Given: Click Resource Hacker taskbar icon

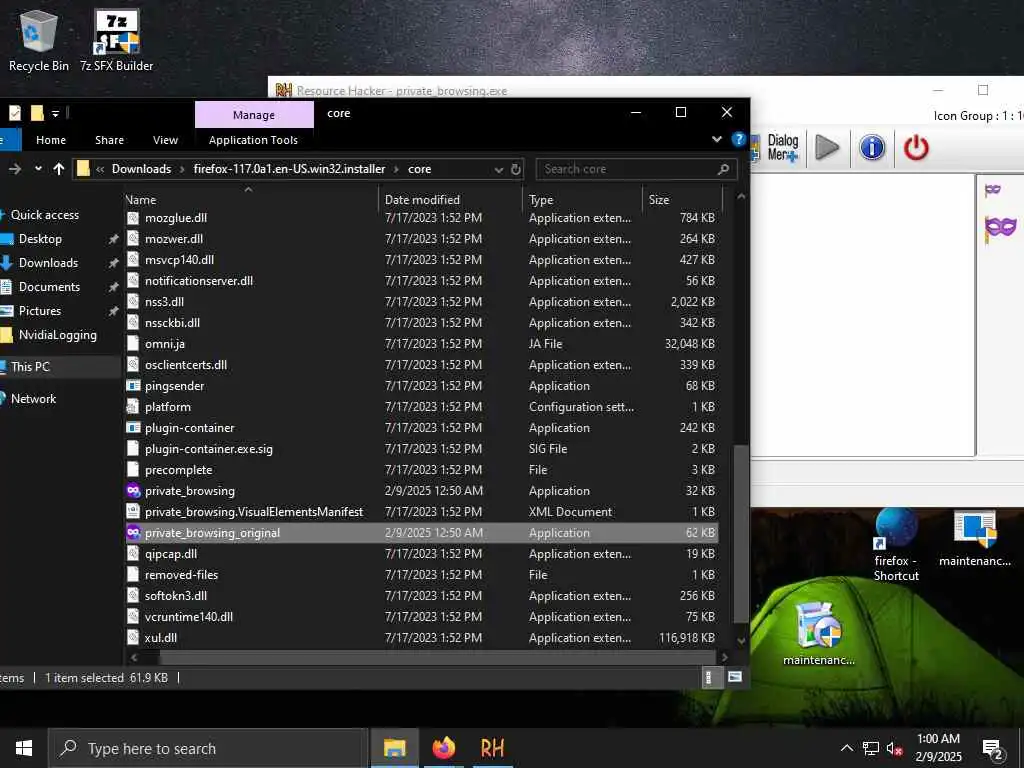Looking at the screenshot, I should (x=492, y=748).
